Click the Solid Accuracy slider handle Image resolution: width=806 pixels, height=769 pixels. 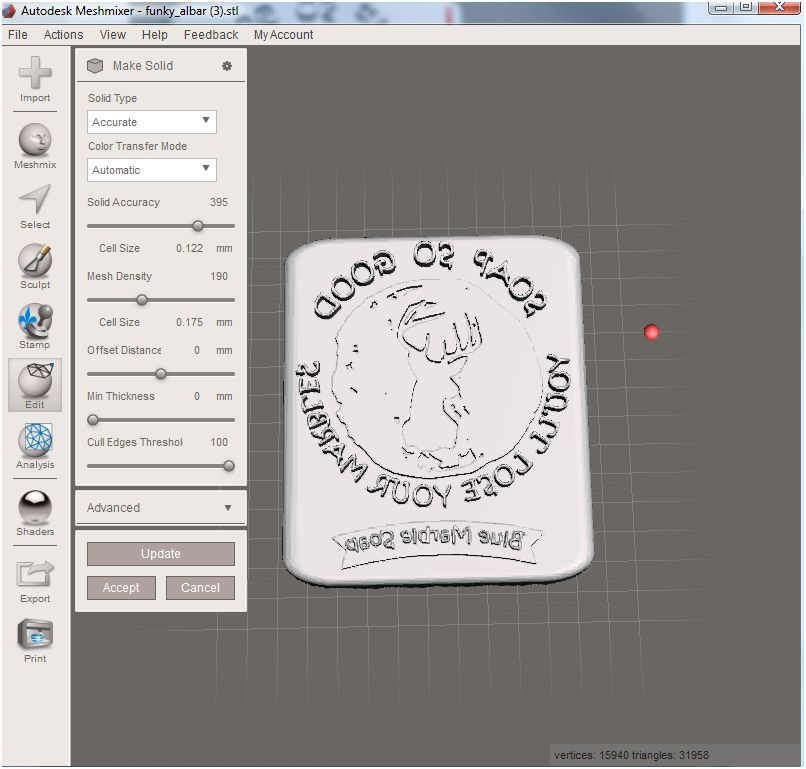tap(198, 226)
